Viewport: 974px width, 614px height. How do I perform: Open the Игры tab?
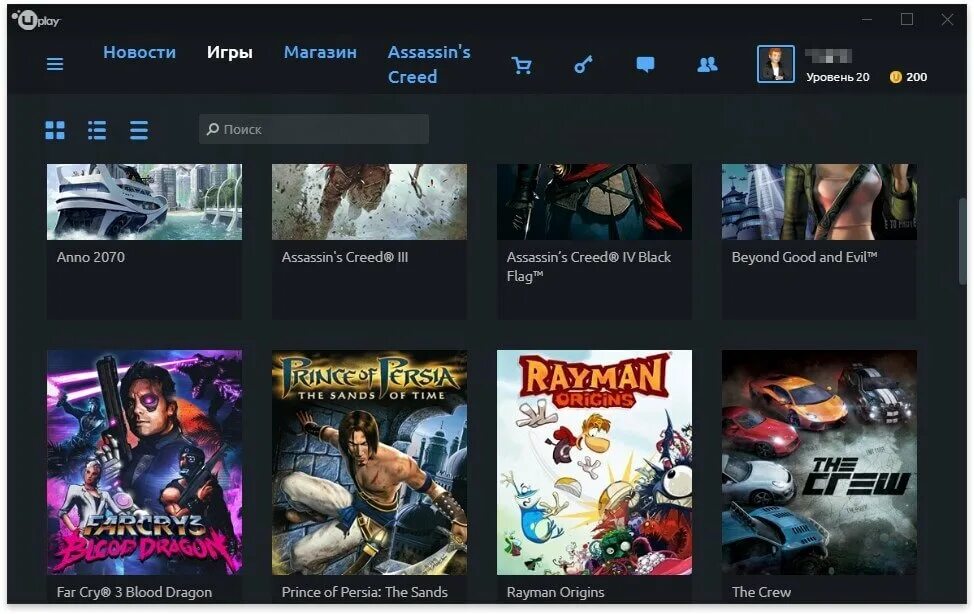(x=230, y=52)
